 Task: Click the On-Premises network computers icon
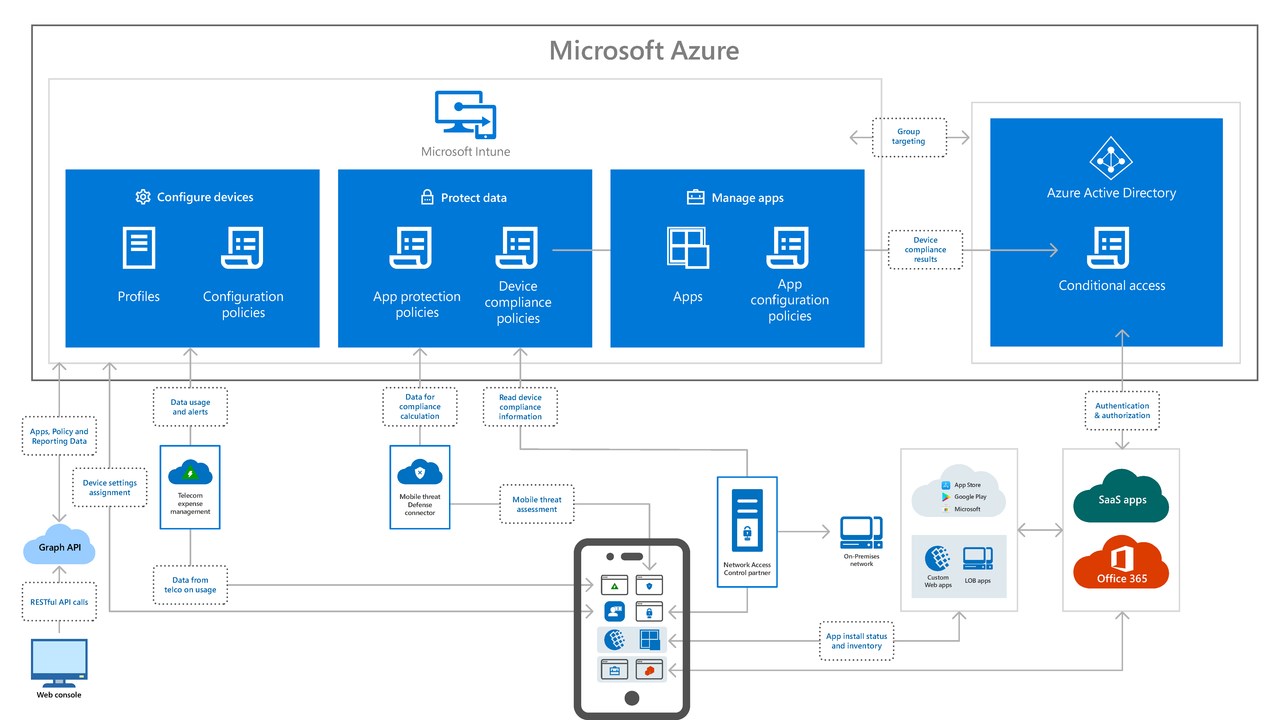861,531
